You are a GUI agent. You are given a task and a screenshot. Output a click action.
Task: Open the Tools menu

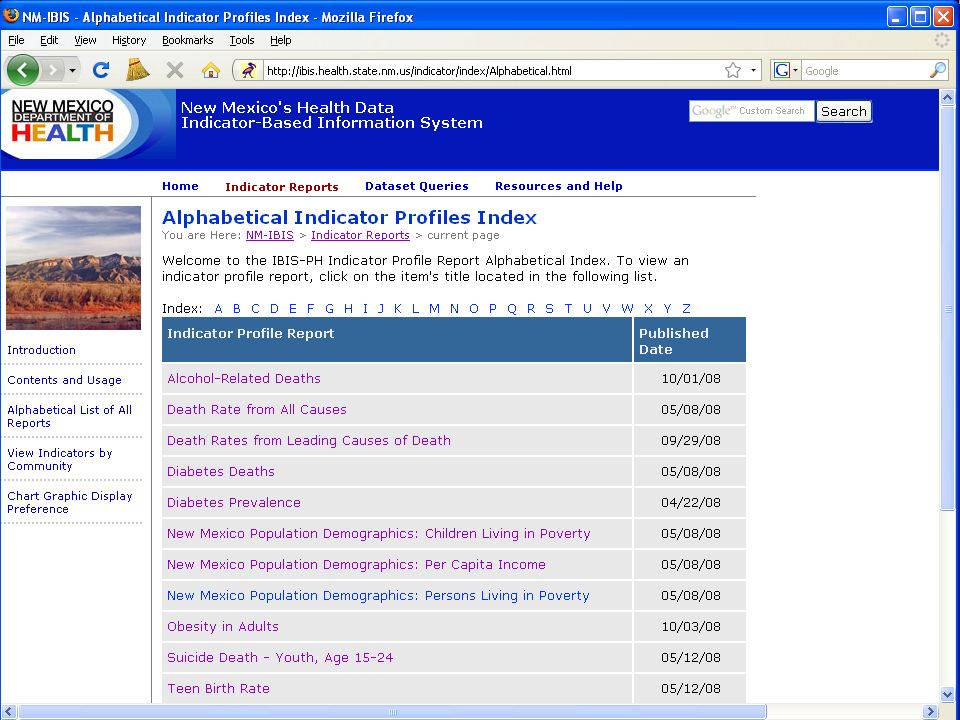click(242, 40)
